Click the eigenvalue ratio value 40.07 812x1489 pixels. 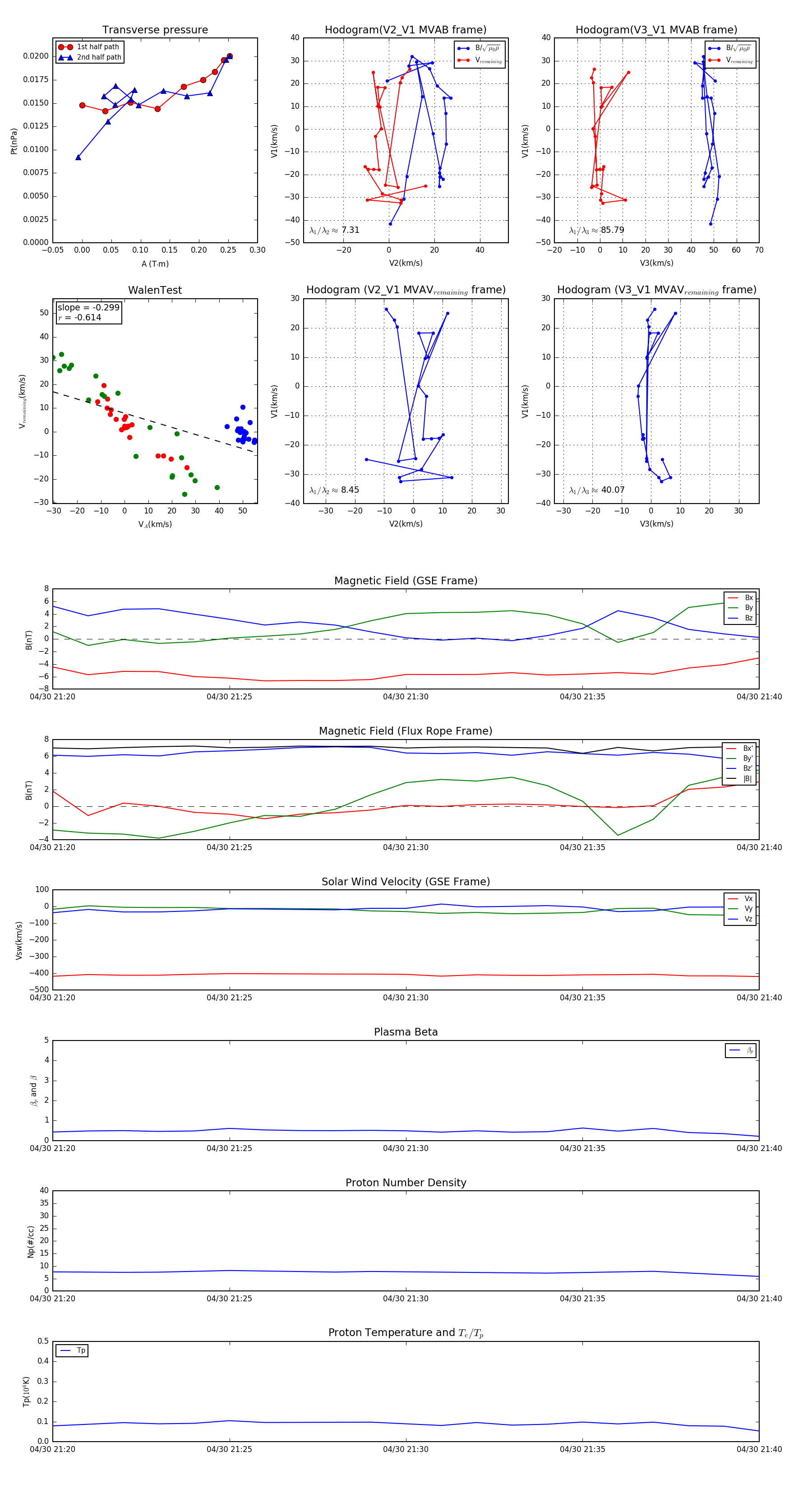tap(613, 490)
